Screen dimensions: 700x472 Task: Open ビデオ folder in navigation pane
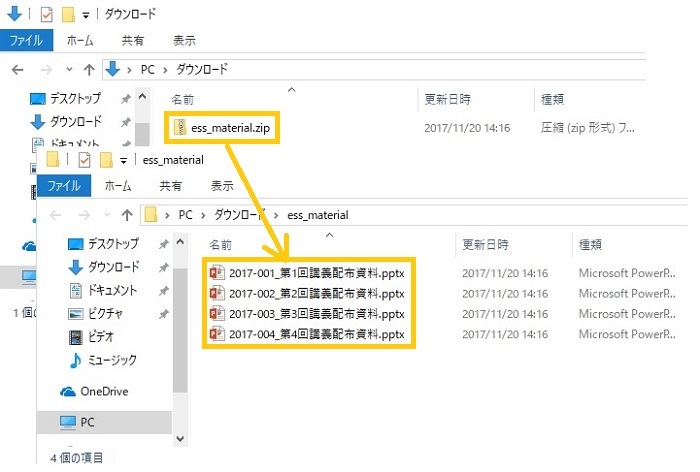pos(100,336)
